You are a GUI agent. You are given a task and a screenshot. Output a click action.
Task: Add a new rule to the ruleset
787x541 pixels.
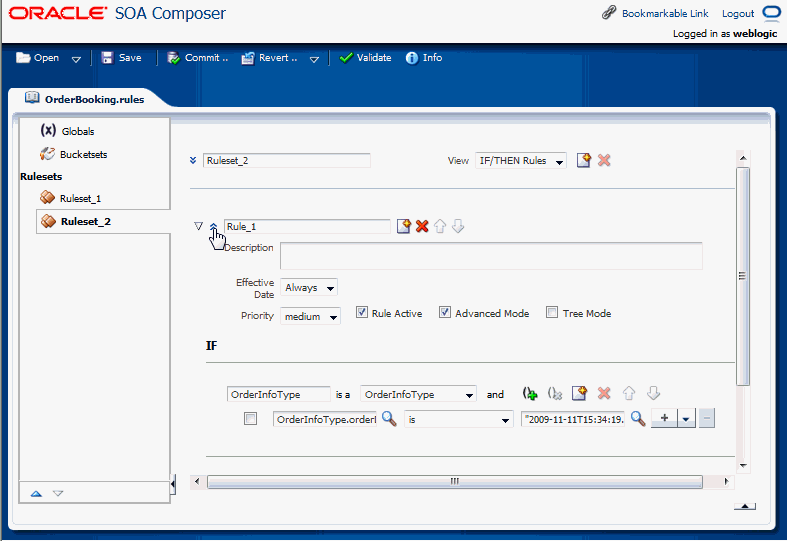click(x=583, y=160)
